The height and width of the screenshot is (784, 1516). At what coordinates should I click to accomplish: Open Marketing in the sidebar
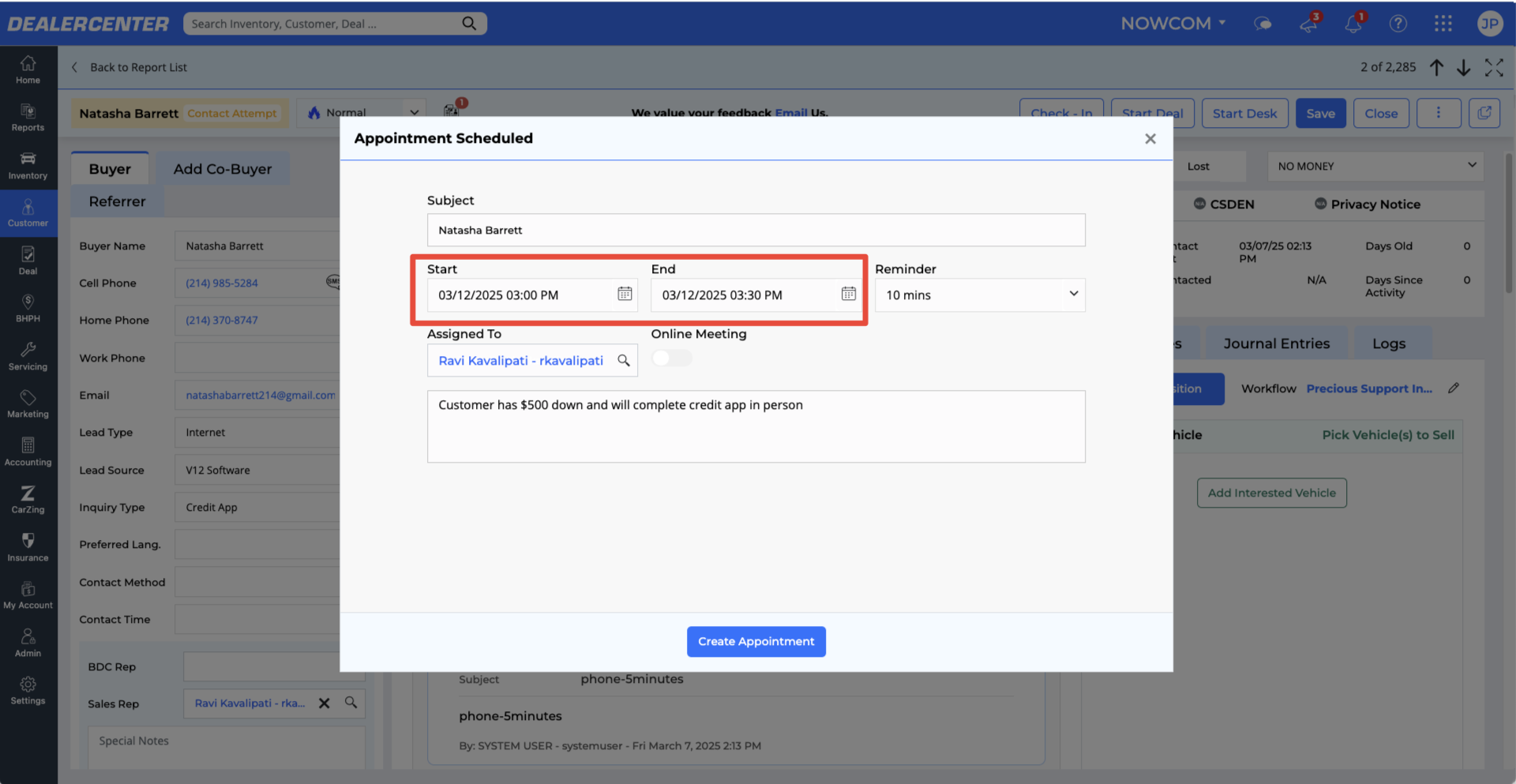click(x=28, y=403)
